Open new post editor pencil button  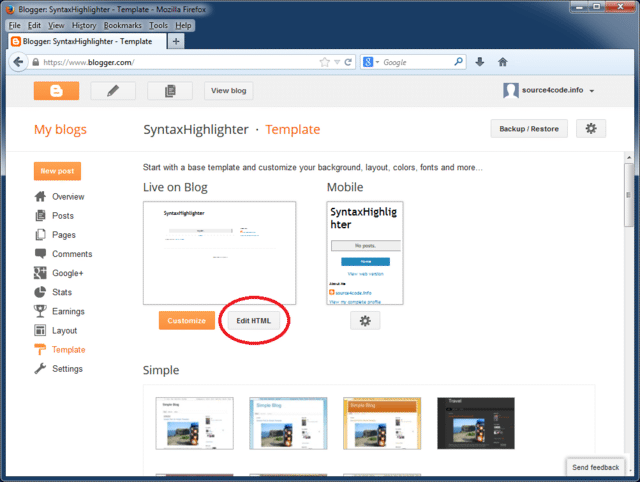pos(113,91)
